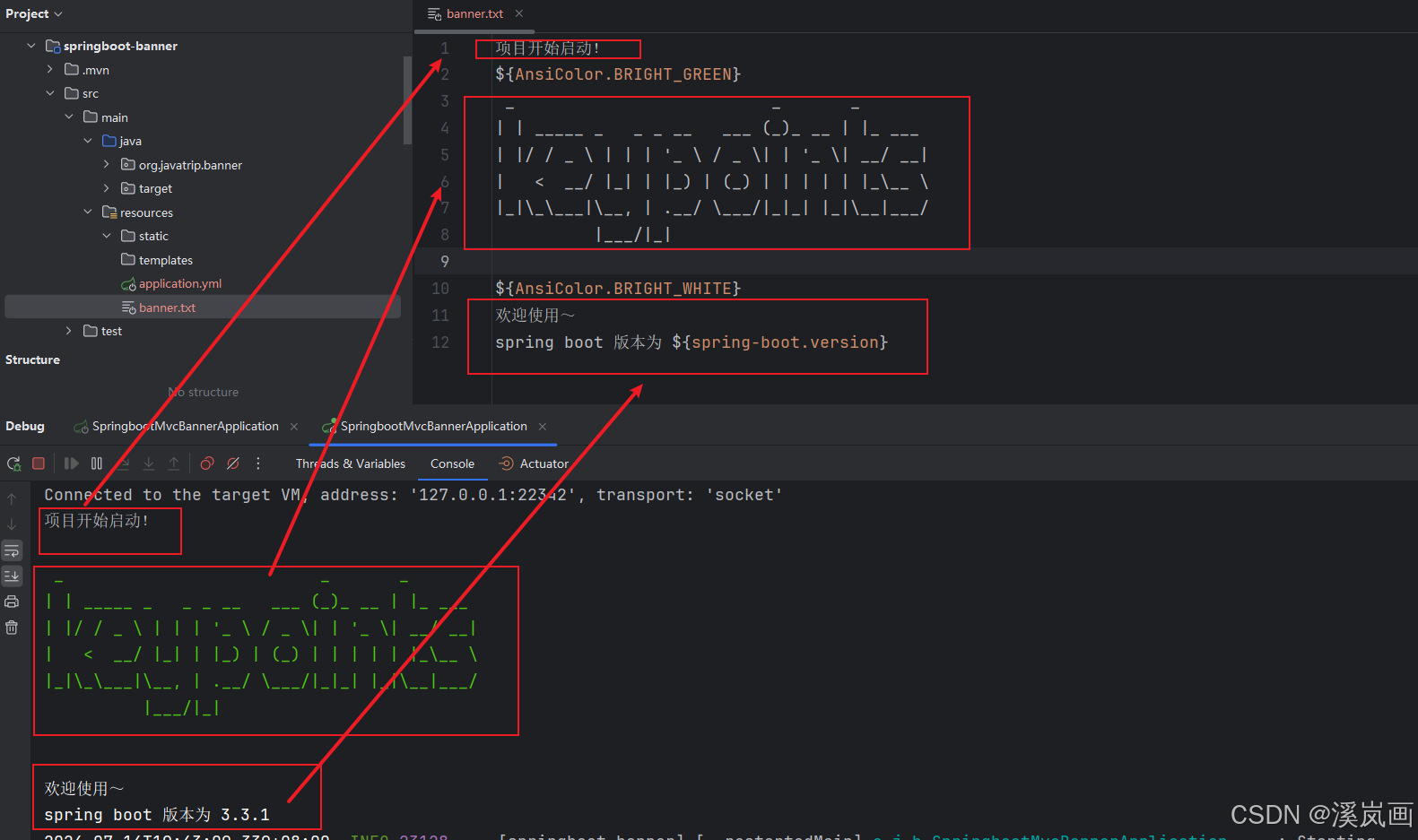View breakpoints with the red circles icon
The height and width of the screenshot is (840, 1418).
click(x=207, y=463)
